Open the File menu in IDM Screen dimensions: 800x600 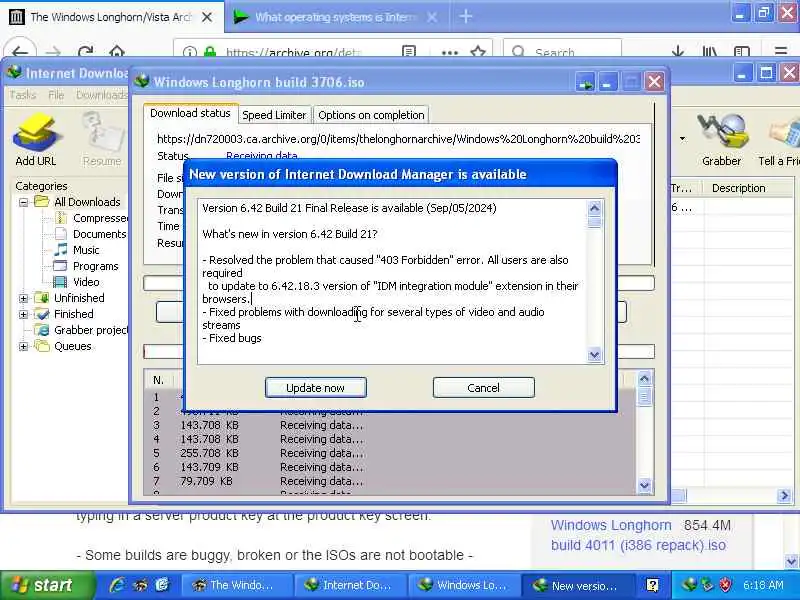56,95
